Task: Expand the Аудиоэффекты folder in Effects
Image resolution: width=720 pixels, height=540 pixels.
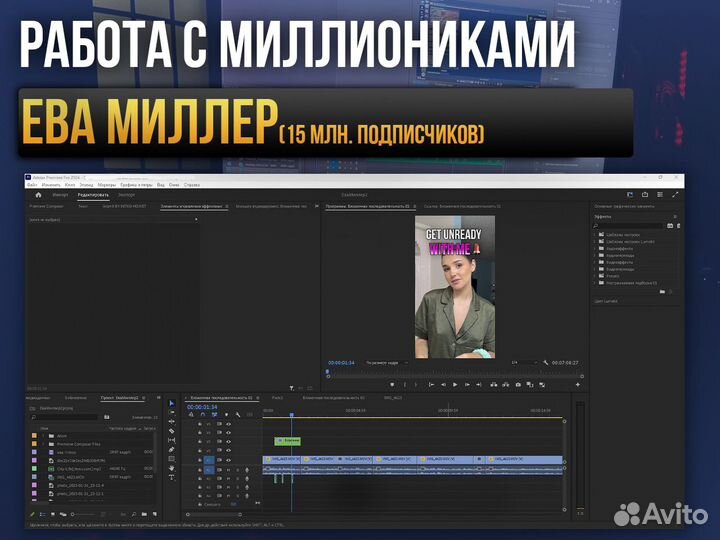Action: pyautogui.click(x=595, y=248)
